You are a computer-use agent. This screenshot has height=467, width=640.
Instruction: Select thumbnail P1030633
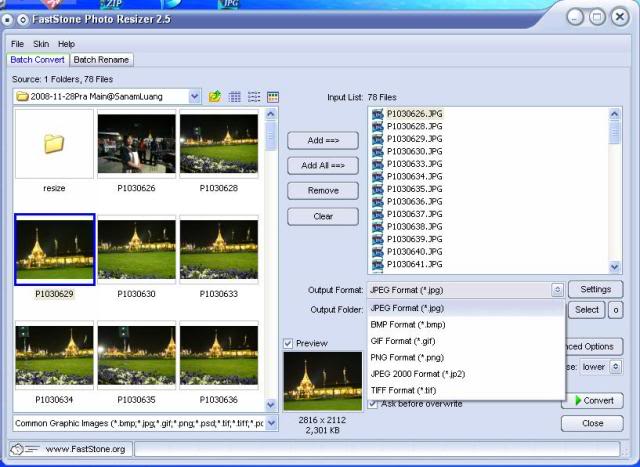219,249
